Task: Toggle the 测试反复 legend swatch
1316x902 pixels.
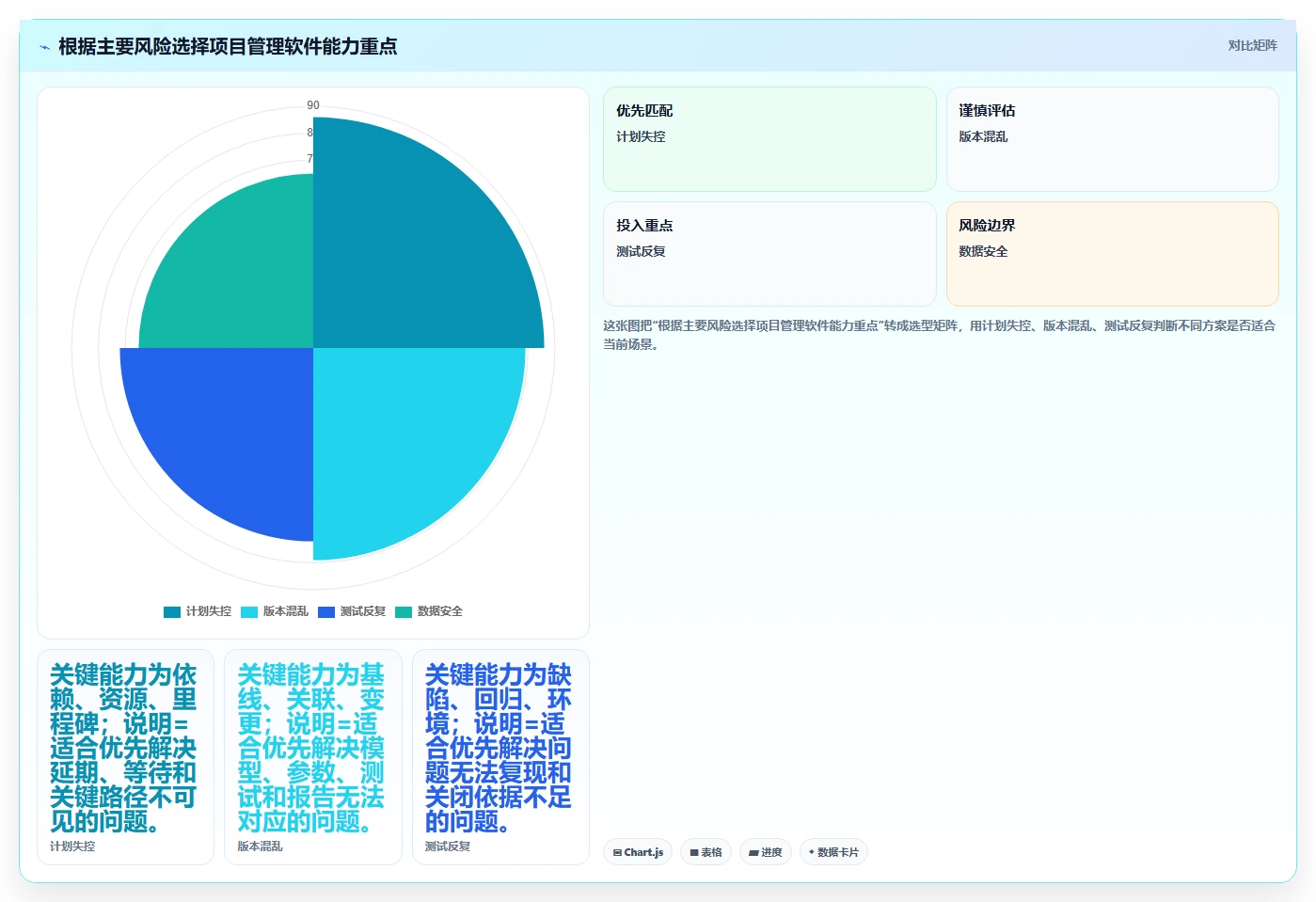Action: [325, 611]
